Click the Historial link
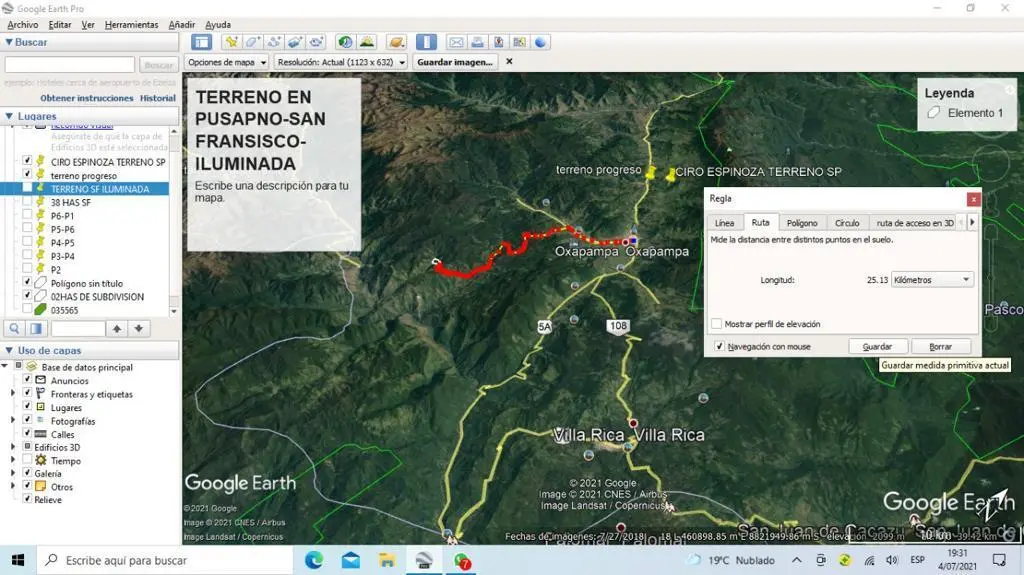Image resolution: width=1024 pixels, height=575 pixels. [x=157, y=98]
